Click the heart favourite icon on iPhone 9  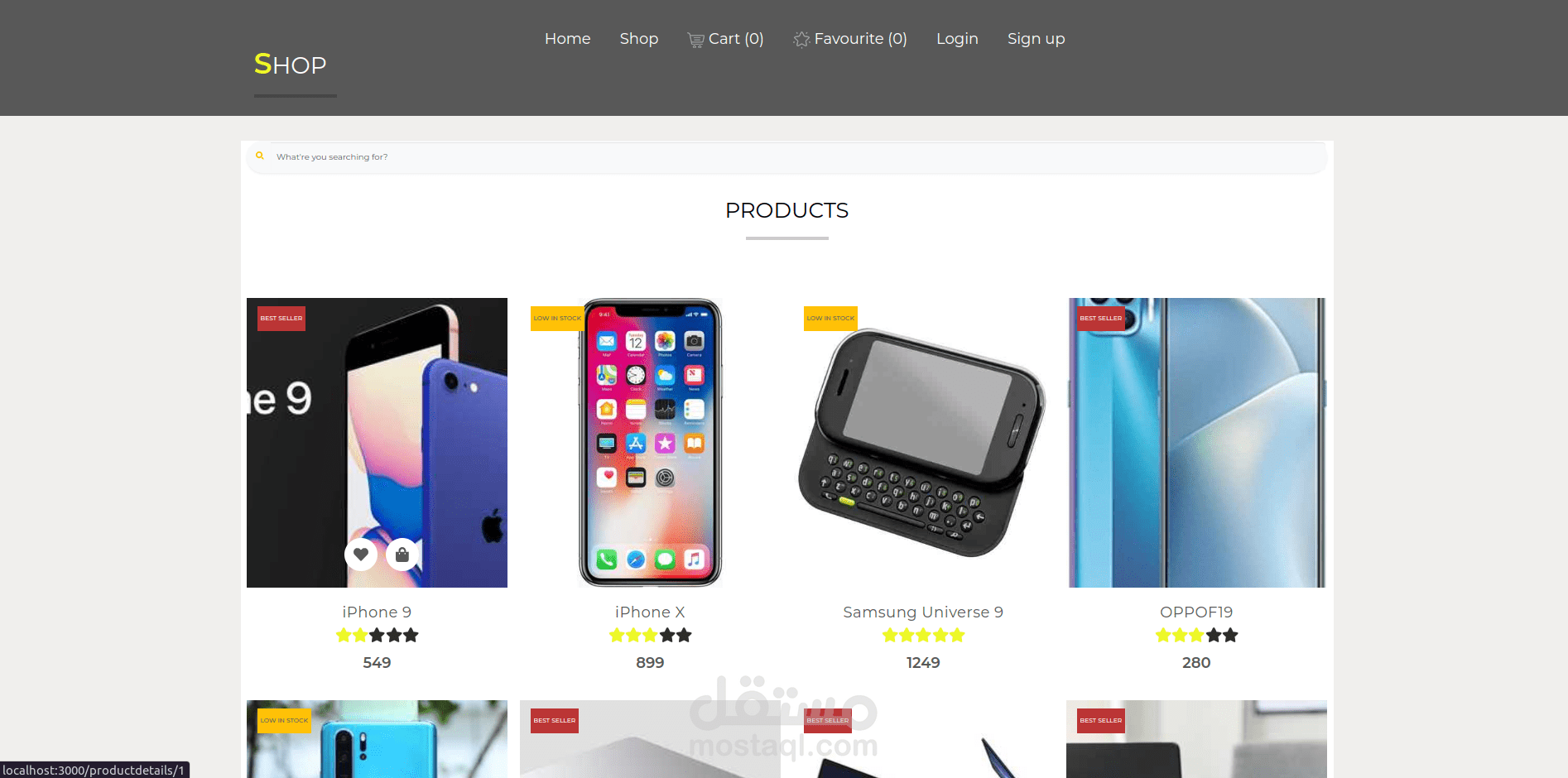coord(361,555)
